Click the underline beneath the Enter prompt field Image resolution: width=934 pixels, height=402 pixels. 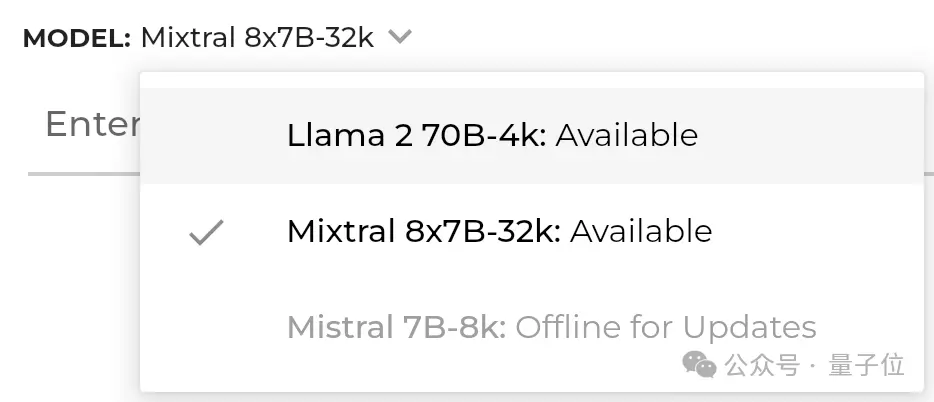click(84, 174)
